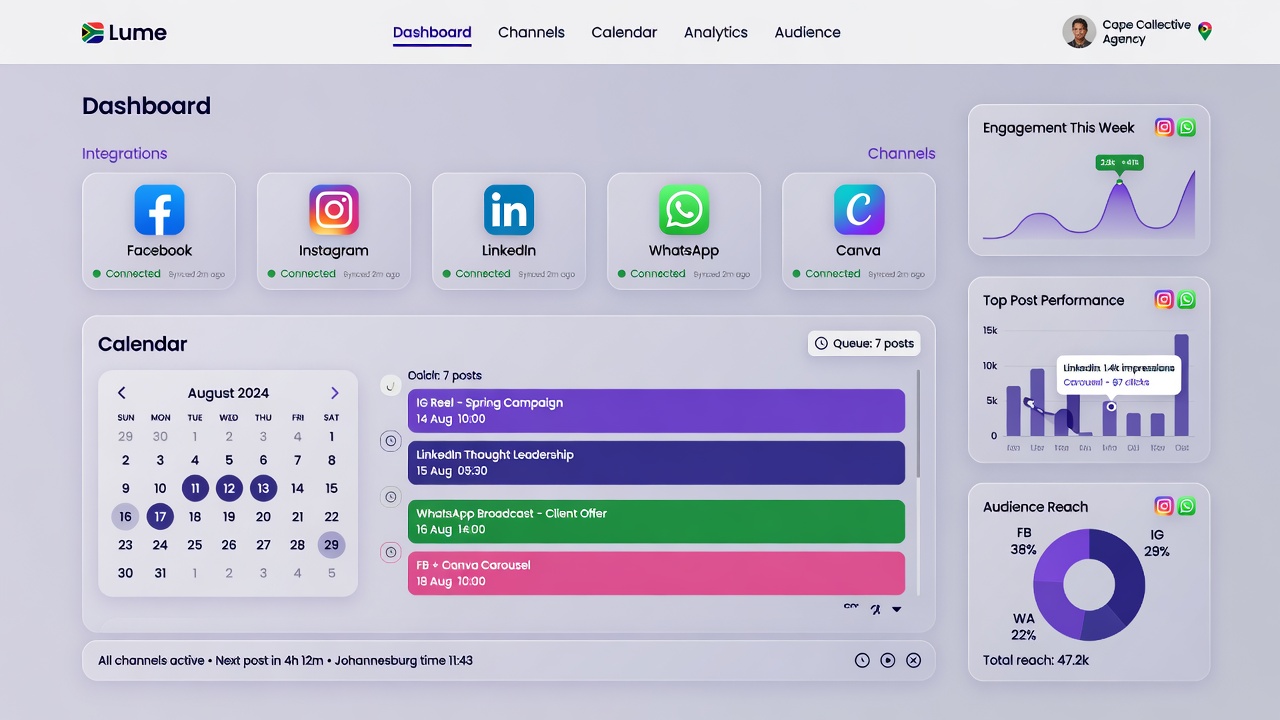1280x720 pixels.
Task: Click Instagram icon in Top Post Performance
Action: coord(1164,299)
